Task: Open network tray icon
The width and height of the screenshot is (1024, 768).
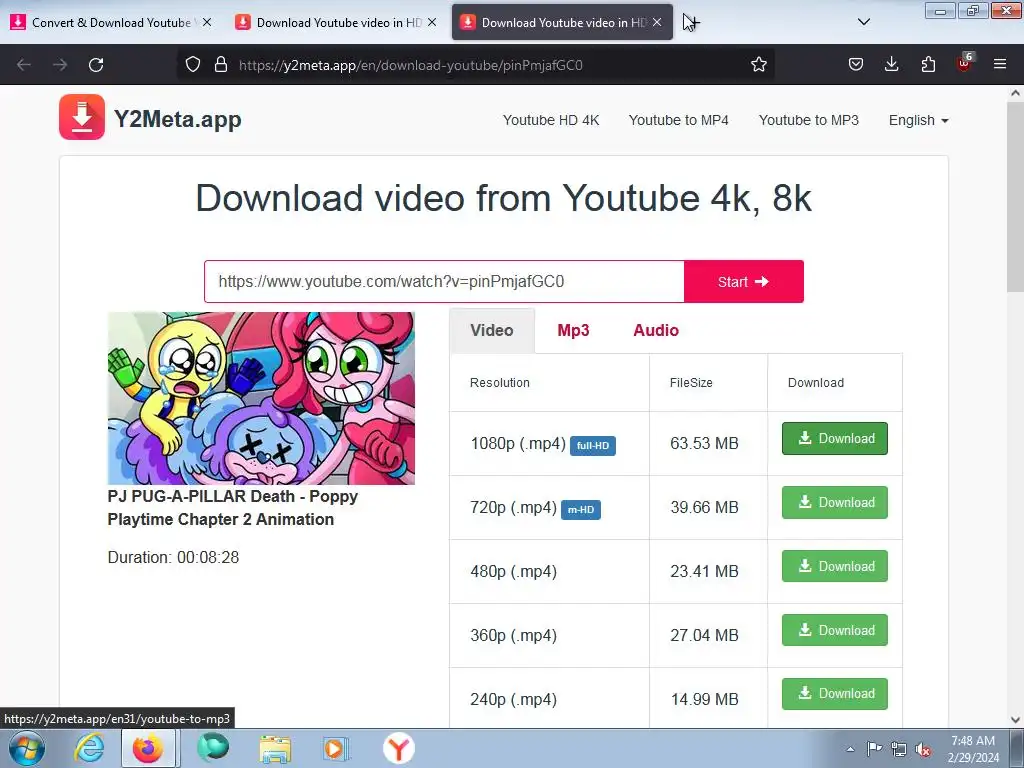Action: click(899, 749)
